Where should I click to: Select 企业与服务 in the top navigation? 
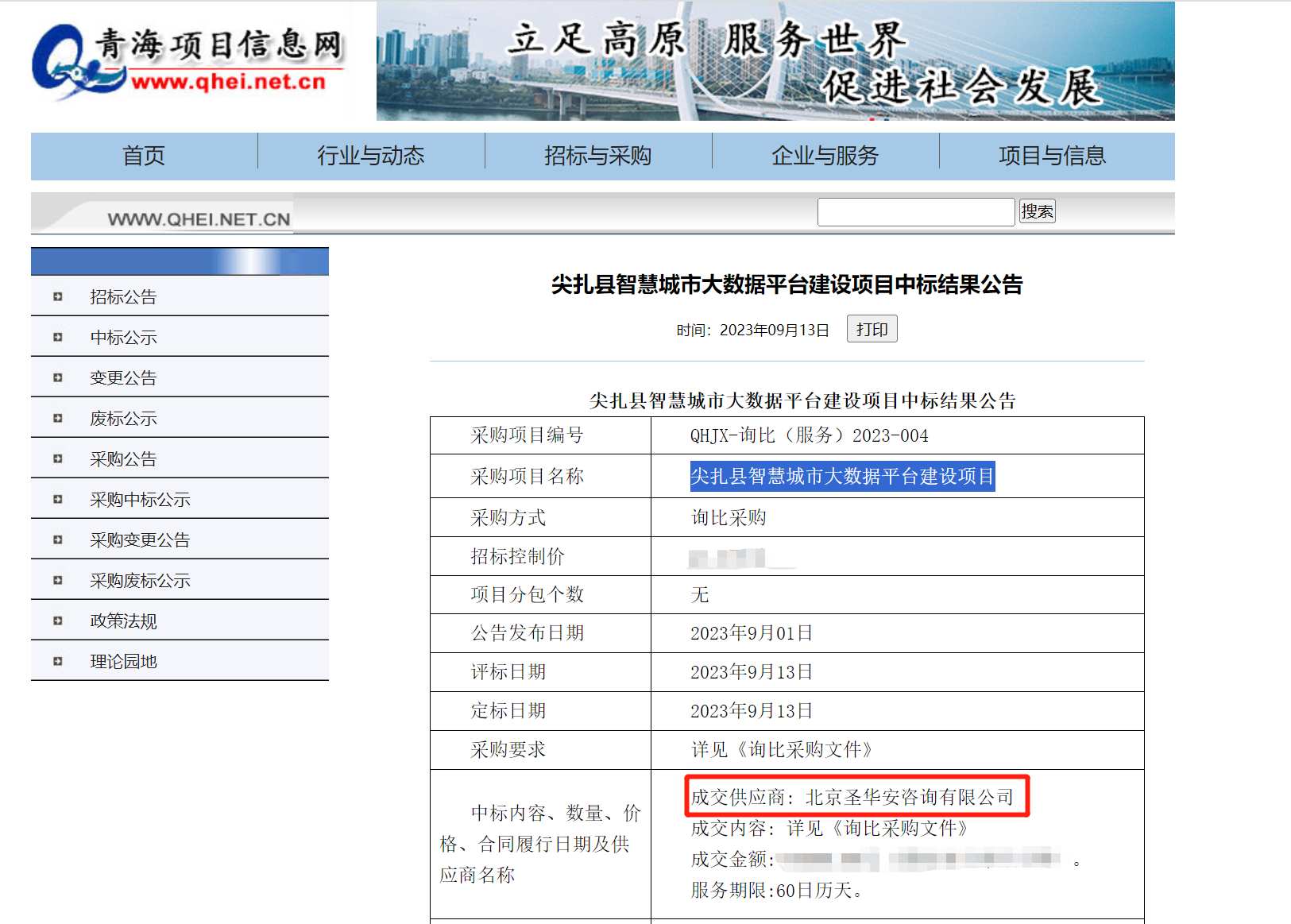(x=825, y=156)
